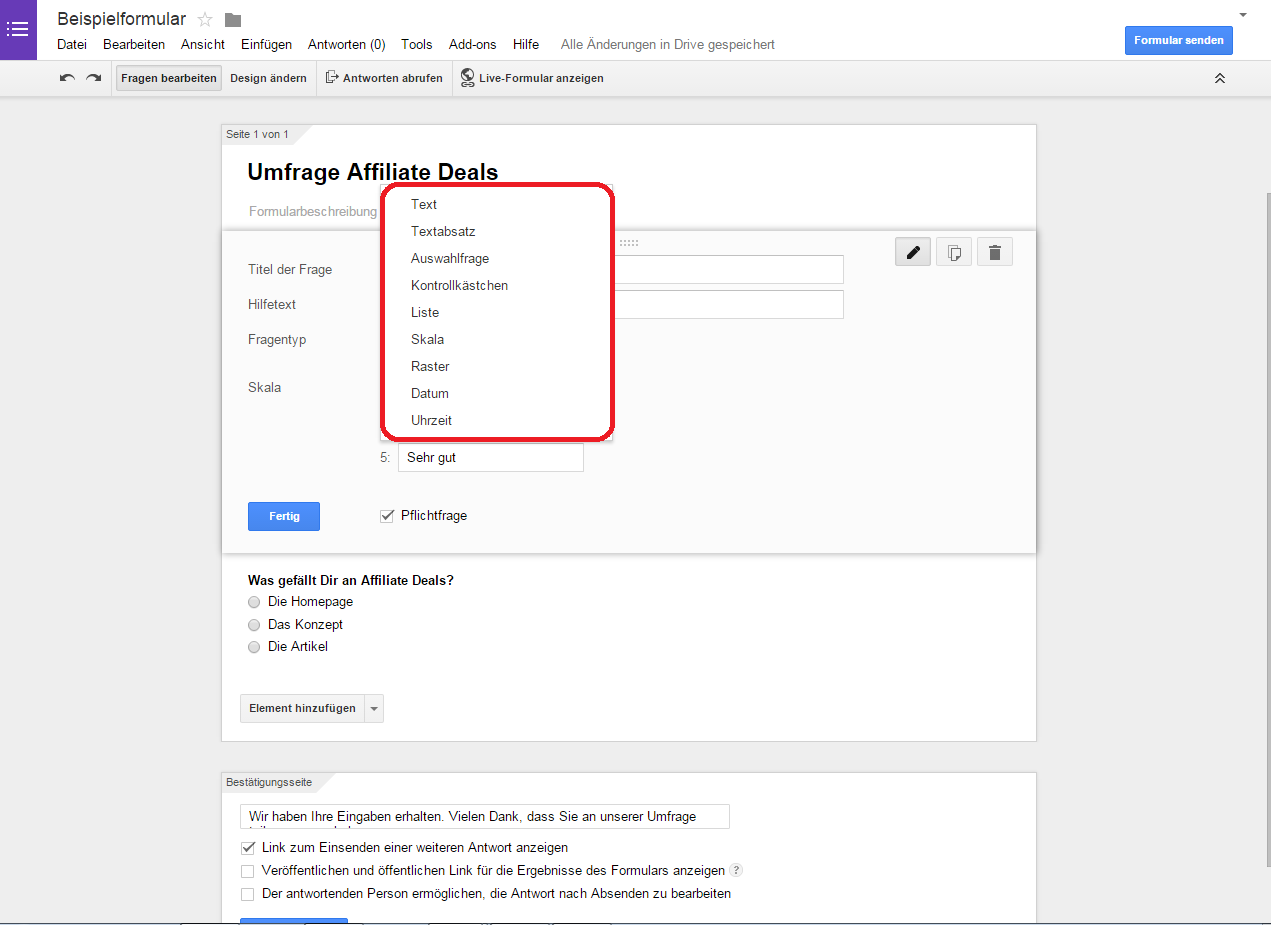This screenshot has width=1271, height=925.
Task: Open help tooltip next to publish option
Action: tap(736, 870)
